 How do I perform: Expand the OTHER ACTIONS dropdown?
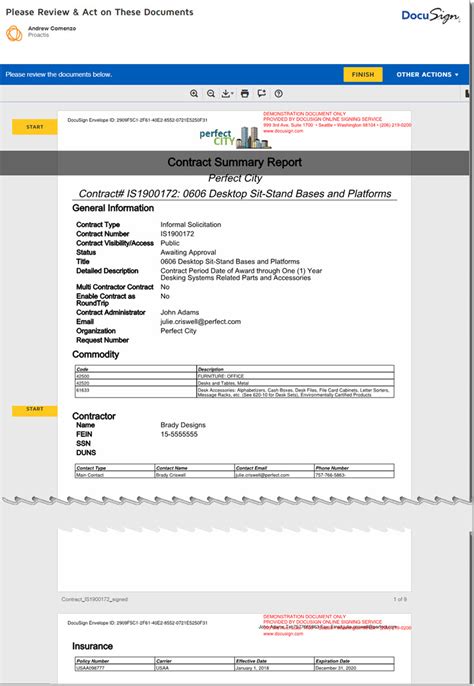click(428, 75)
